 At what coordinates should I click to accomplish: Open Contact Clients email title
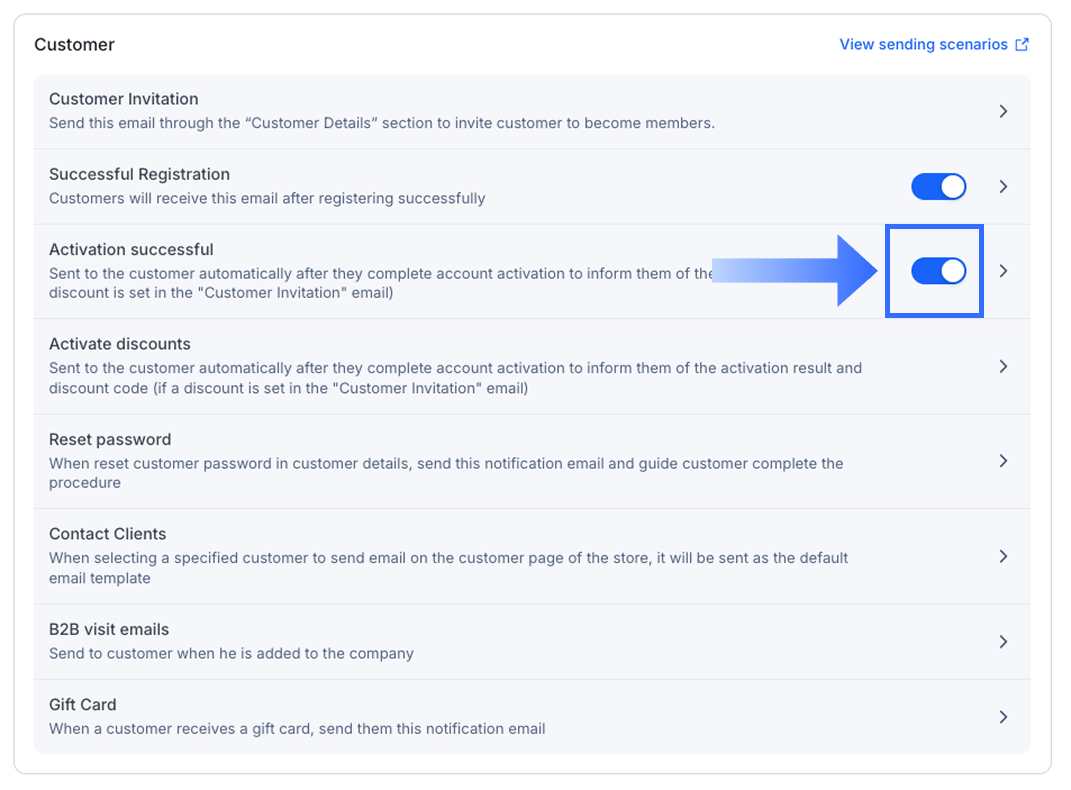click(107, 534)
